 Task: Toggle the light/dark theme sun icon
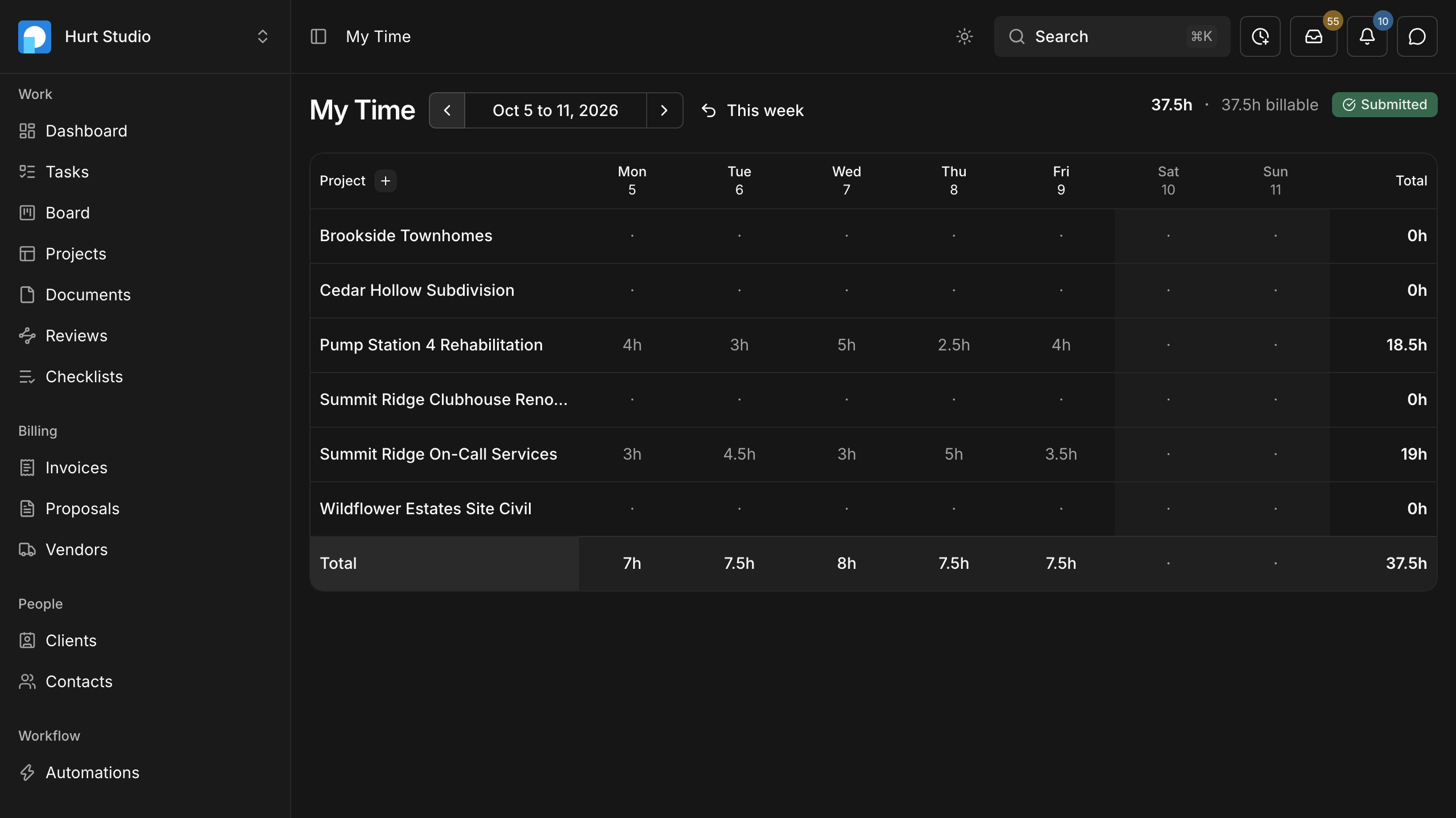[965, 36]
